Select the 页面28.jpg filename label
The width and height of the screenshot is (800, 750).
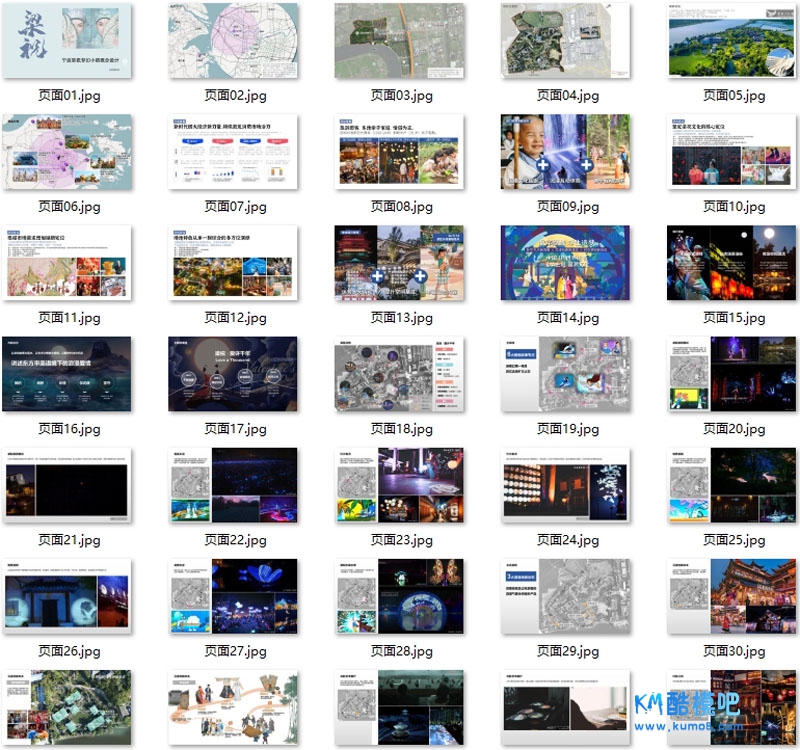point(402,651)
